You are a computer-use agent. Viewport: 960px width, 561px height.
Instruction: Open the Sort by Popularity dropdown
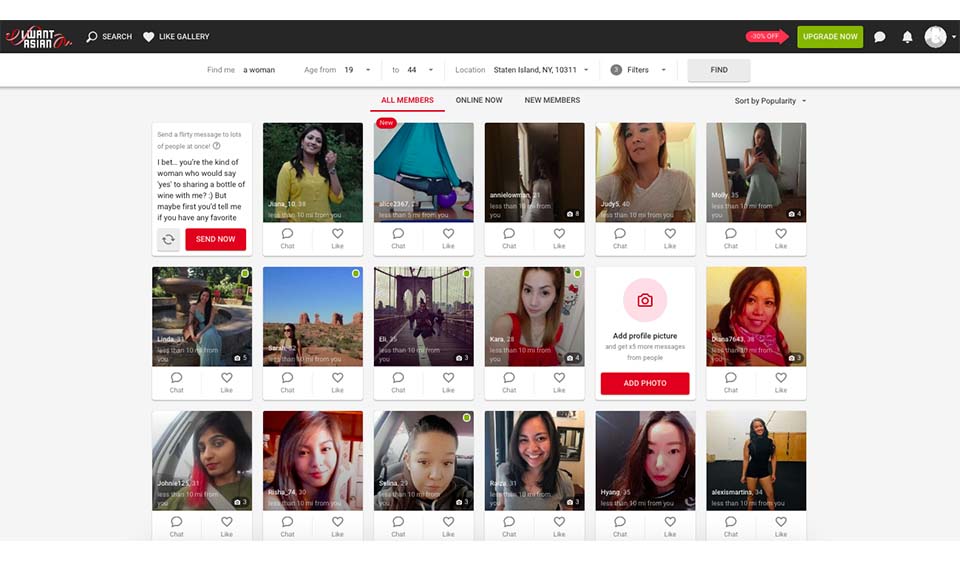pos(770,101)
